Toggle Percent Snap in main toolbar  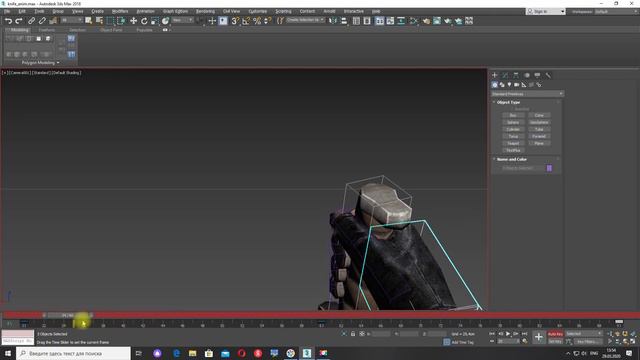click(257, 20)
